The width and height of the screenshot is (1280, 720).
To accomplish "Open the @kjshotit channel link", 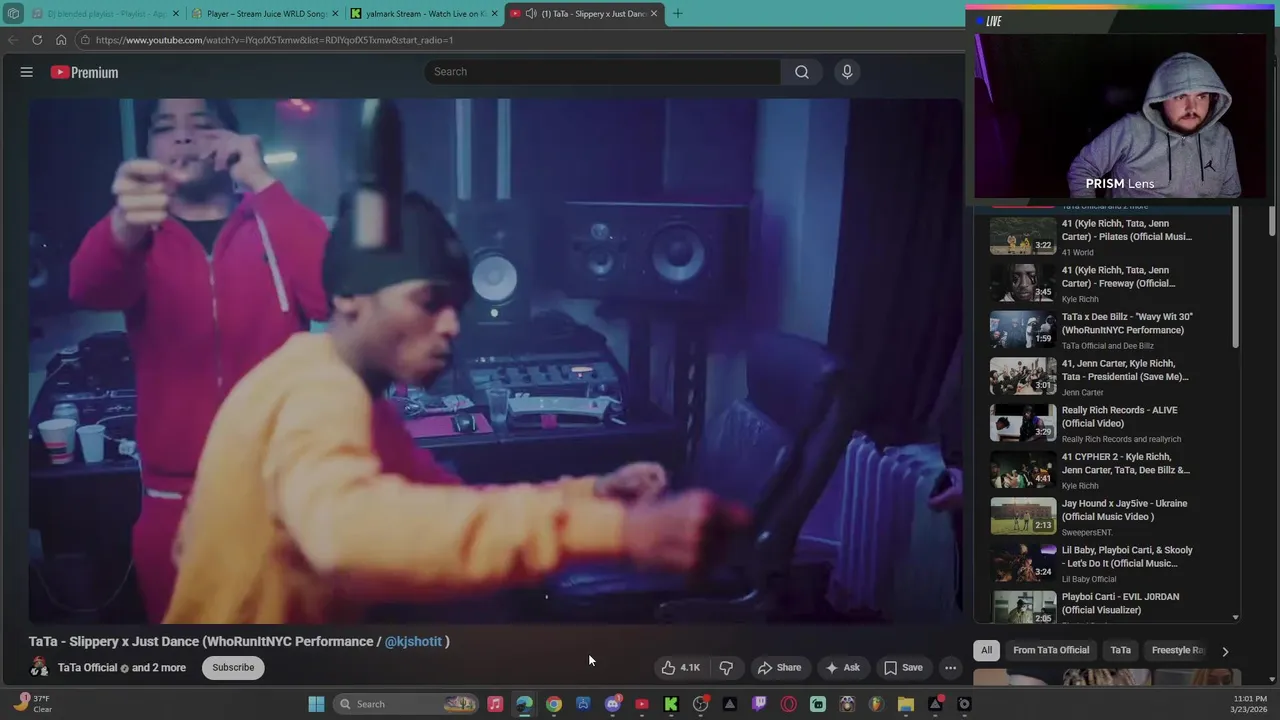I will [x=413, y=642].
